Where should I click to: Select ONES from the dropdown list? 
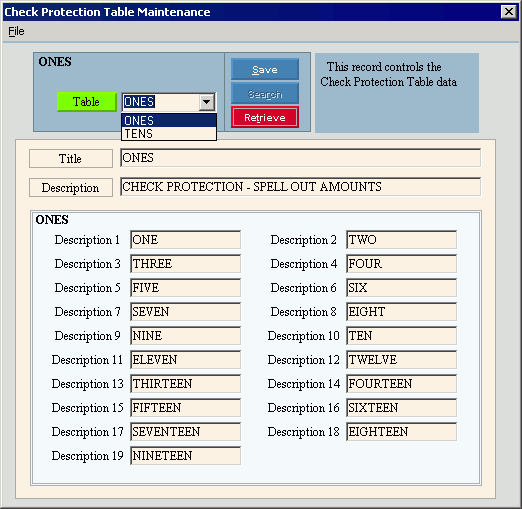click(x=169, y=120)
